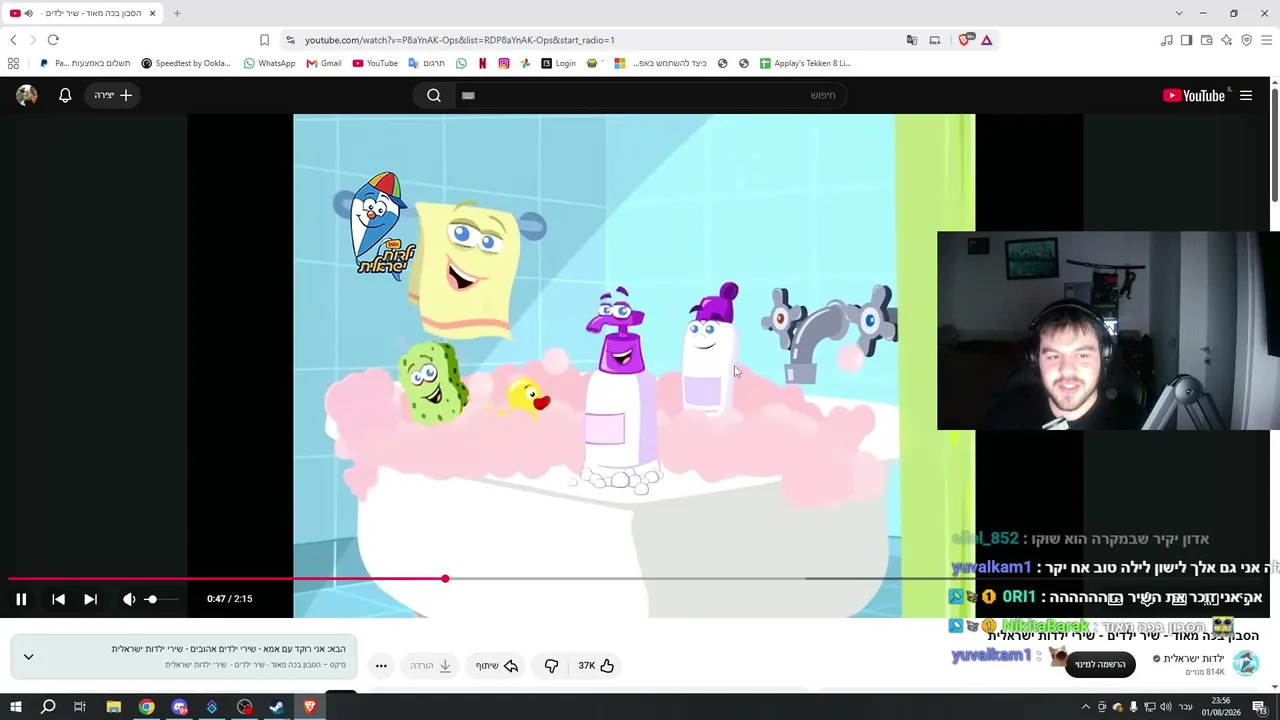Open the Netflix bookmark icon
Viewport: 1280px width, 720px height.
click(x=482, y=63)
